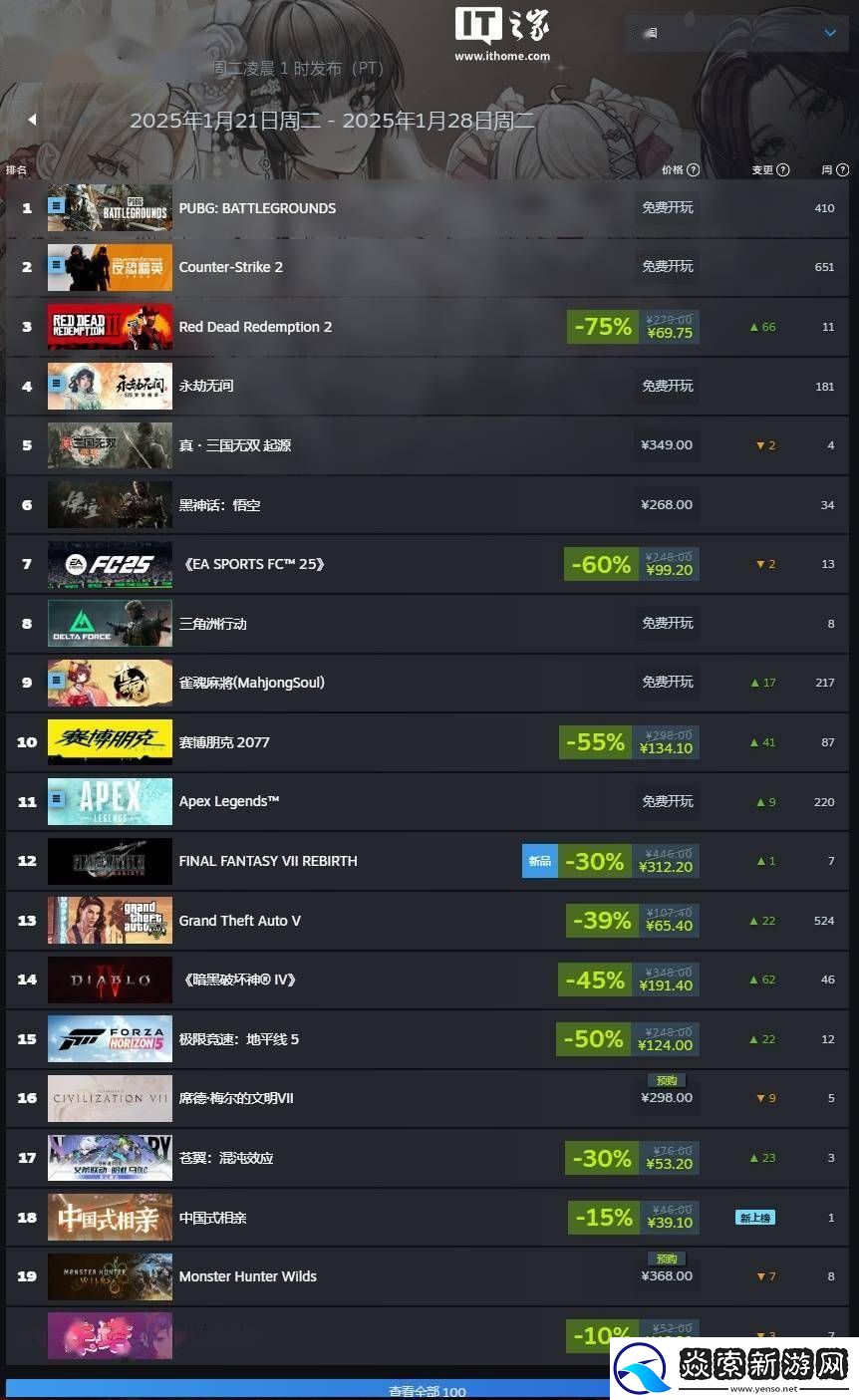Click the change column help icon
The height and width of the screenshot is (1400, 859).
[783, 170]
